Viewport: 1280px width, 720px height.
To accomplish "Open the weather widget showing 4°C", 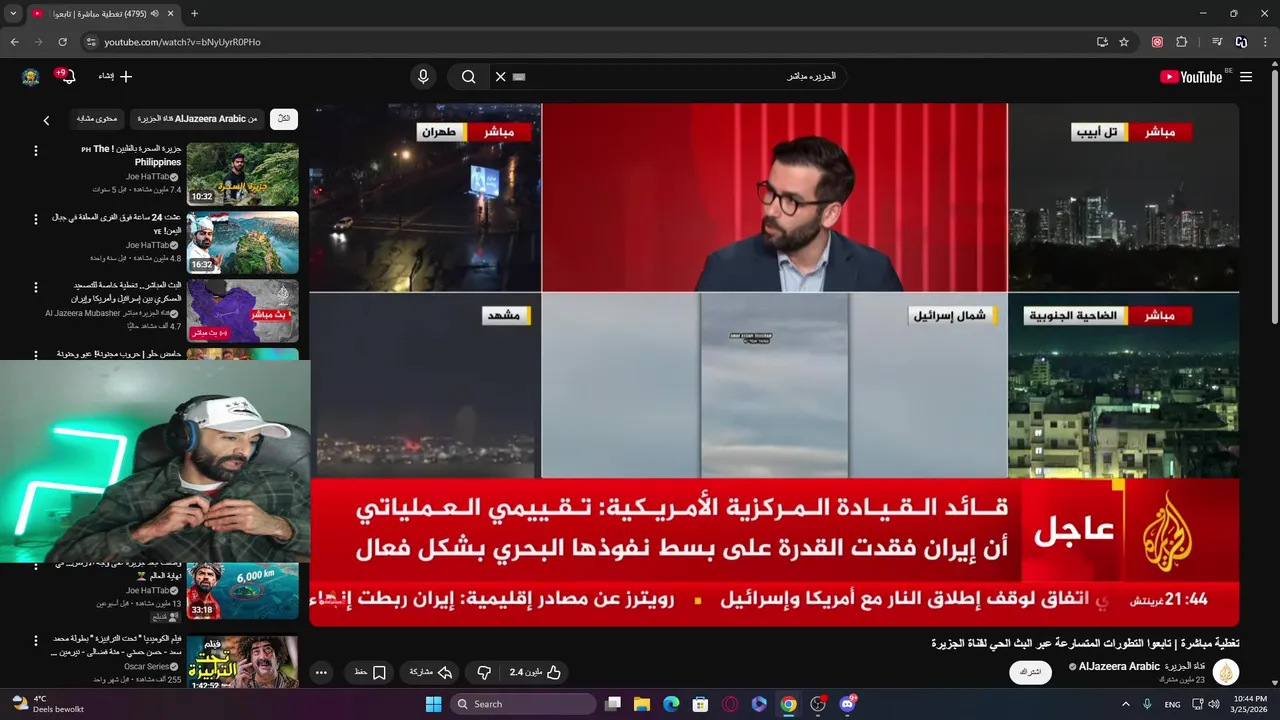I will click(47, 704).
